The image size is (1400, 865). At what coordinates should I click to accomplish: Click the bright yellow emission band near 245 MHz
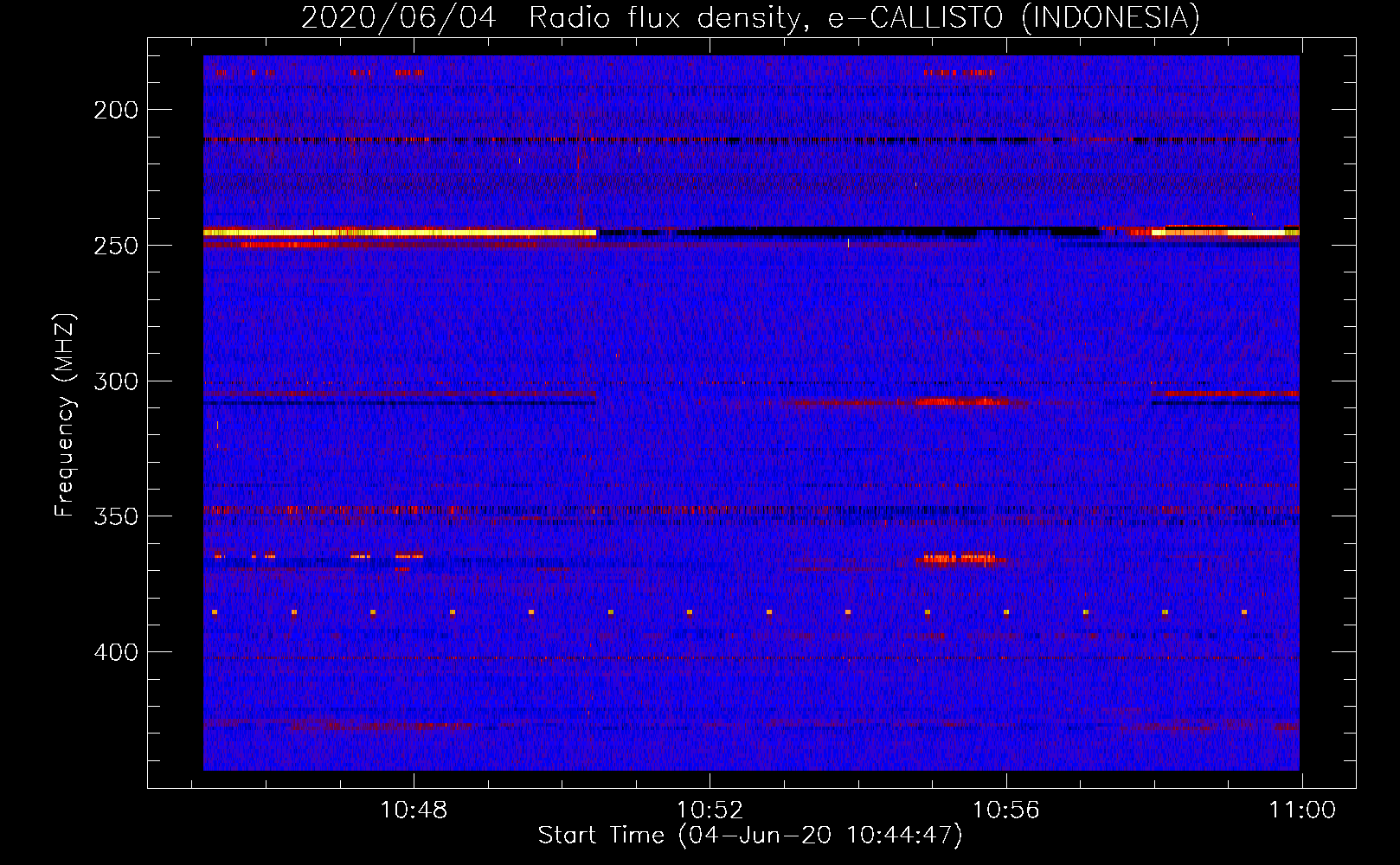(400, 233)
